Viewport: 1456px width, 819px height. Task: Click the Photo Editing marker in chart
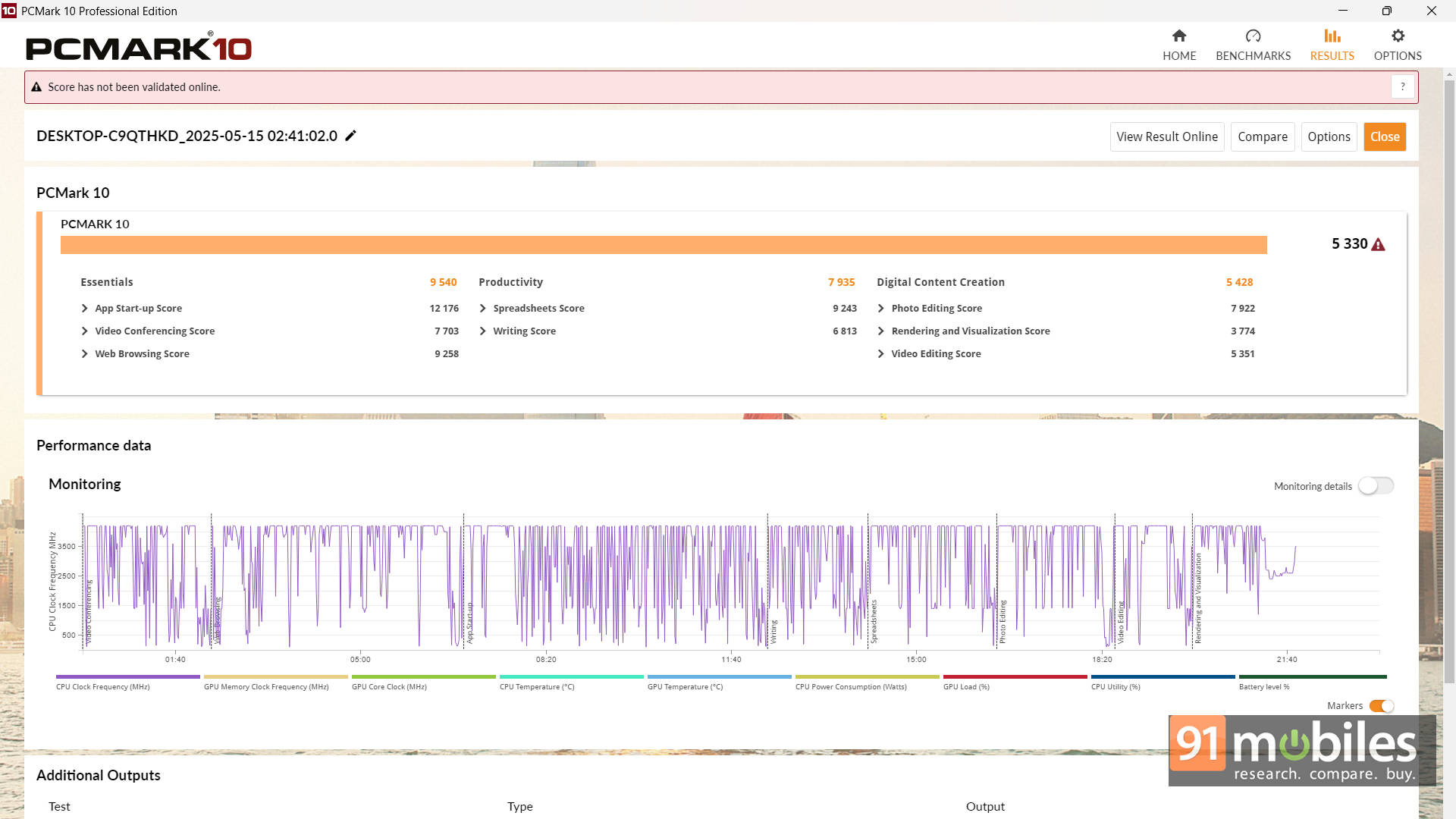[1003, 622]
